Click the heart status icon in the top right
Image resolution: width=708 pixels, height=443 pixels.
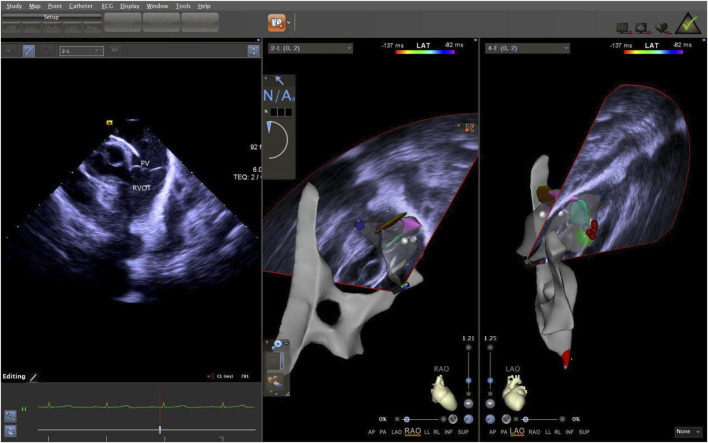(x=661, y=28)
